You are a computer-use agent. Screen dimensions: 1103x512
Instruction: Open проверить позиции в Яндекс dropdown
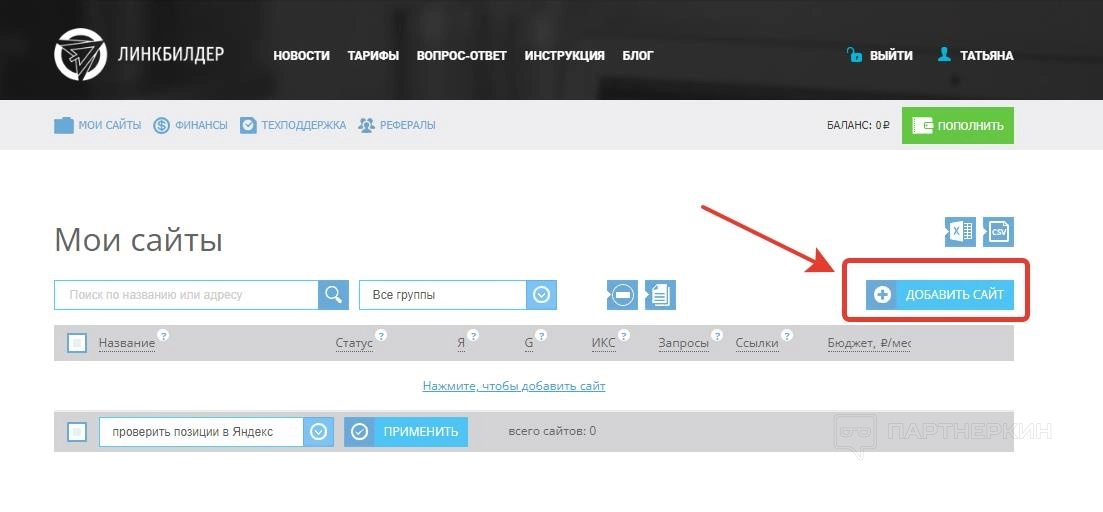(x=217, y=431)
